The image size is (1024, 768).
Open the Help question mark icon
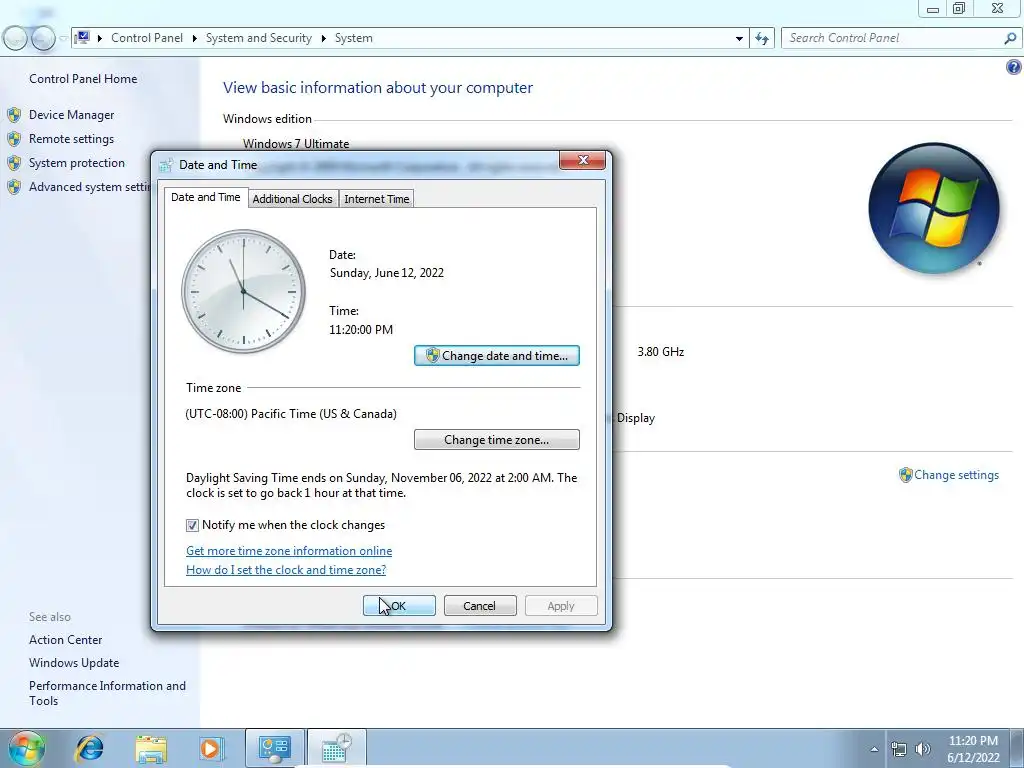pyautogui.click(x=1014, y=67)
